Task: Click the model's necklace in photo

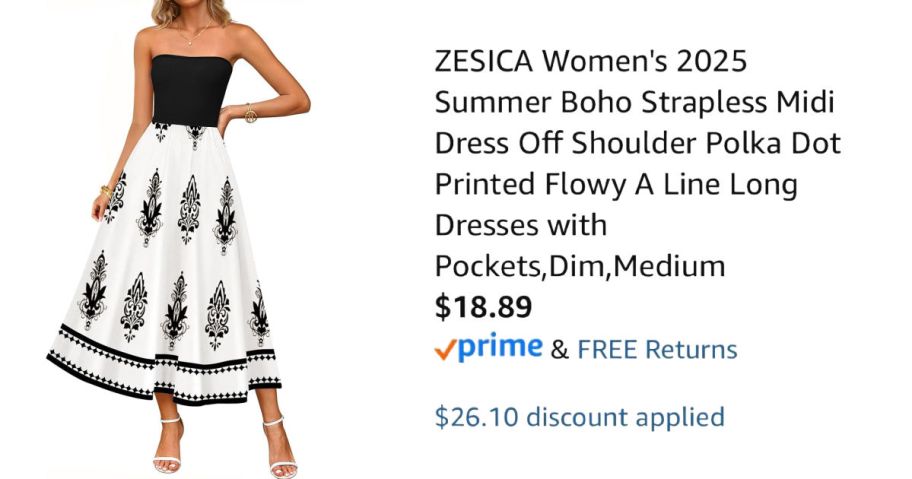Action: click(196, 37)
